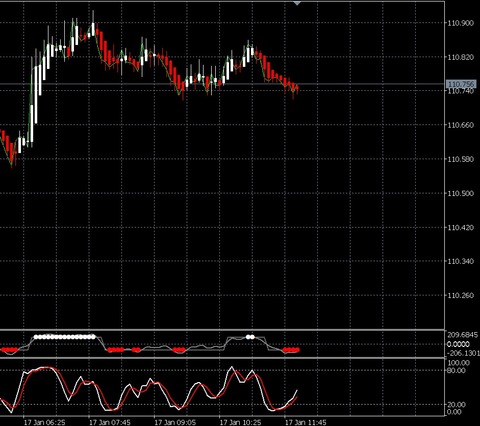The image size is (480, 426).
Task: Click the 209.6845 indicator scale value
Action: click(463, 335)
